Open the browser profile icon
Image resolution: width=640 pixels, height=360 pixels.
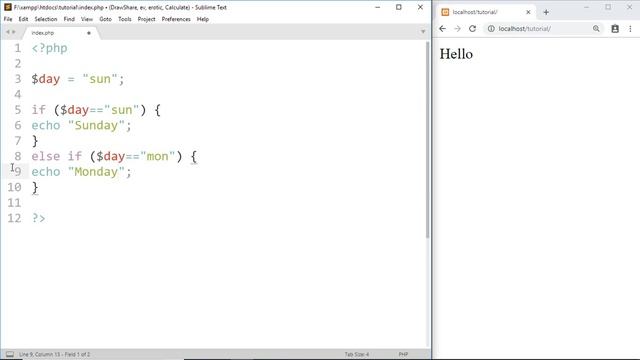point(615,29)
